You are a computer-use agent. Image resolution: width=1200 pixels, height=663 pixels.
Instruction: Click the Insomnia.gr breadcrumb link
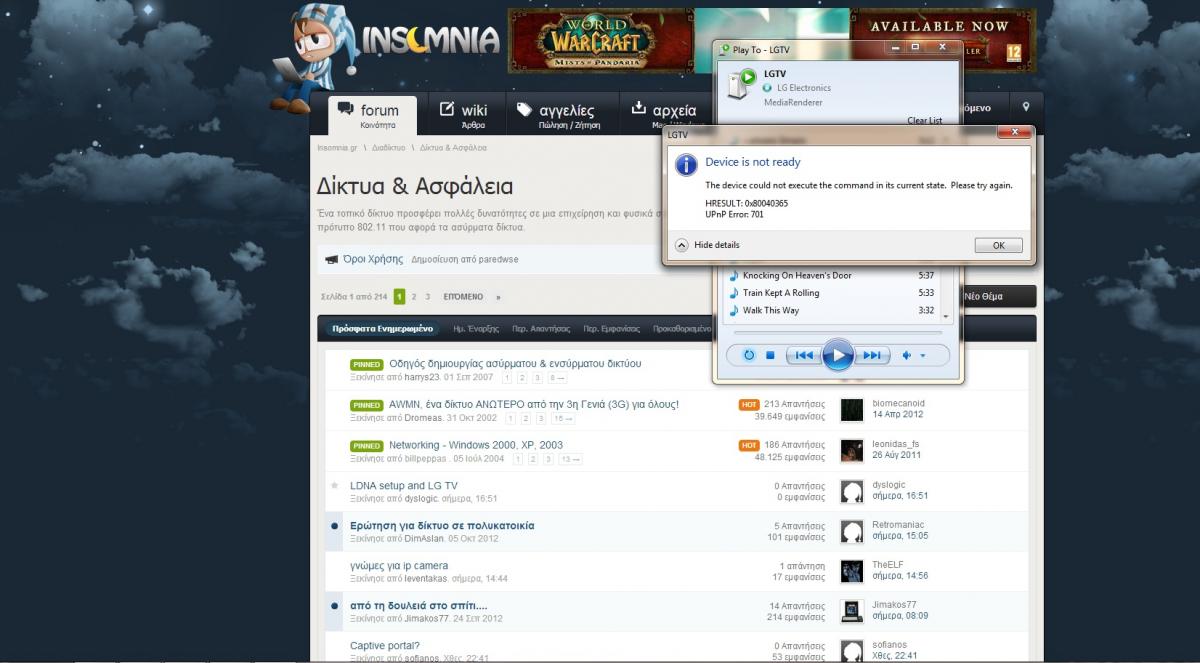(x=337, y=147)
